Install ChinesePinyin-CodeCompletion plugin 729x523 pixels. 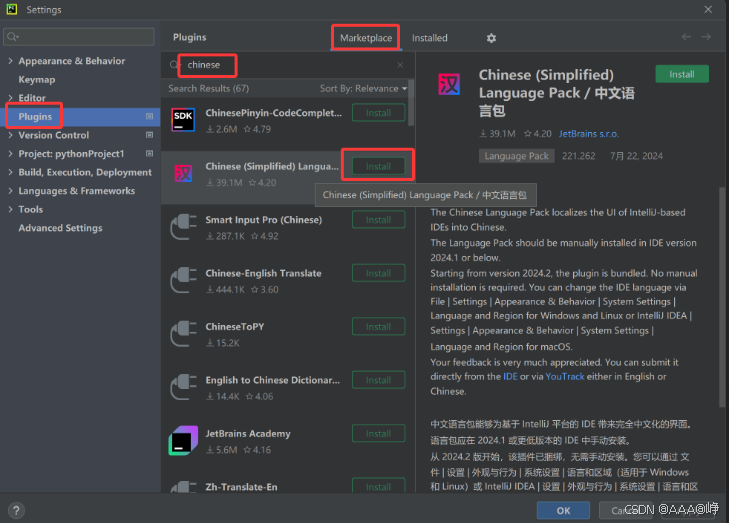[x=378, y=113]
